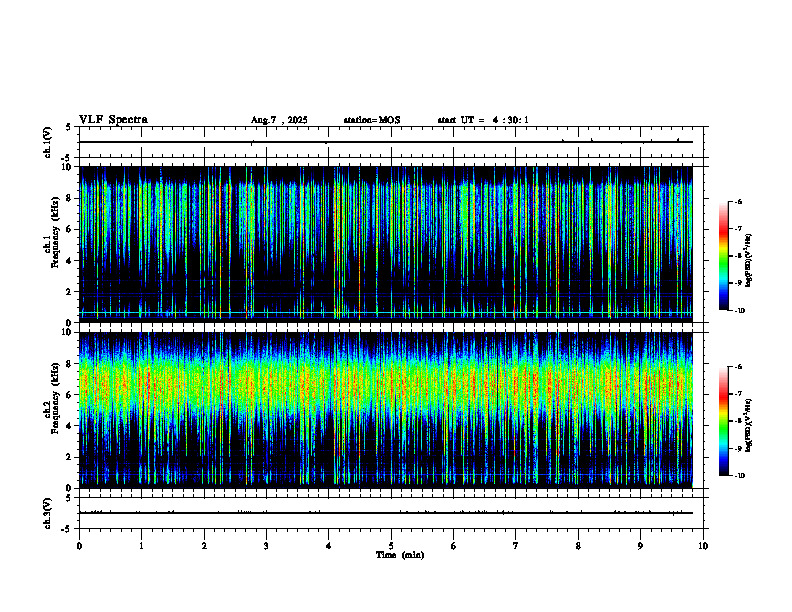792x612 pixels.
Task: Click the "Aug.7, 2025" date label
Action: pyautogui.click(x=279, y=120)
